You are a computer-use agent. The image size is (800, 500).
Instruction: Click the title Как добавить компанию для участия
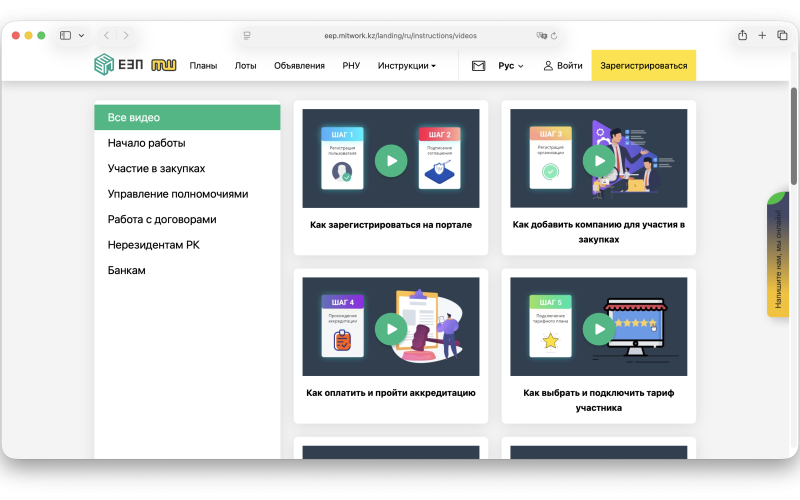[599, 232]
